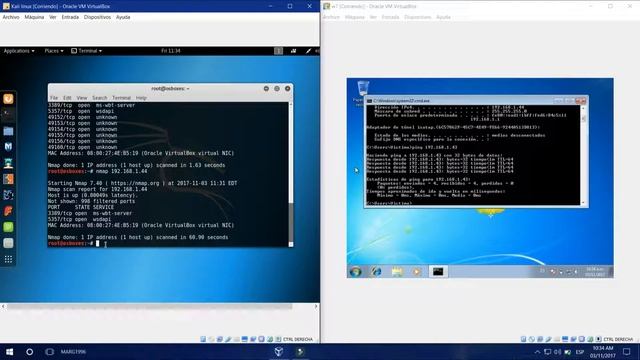Open Dispositivos menu in W7 VirtualBox window
The image size is (640, 360).
418,17
